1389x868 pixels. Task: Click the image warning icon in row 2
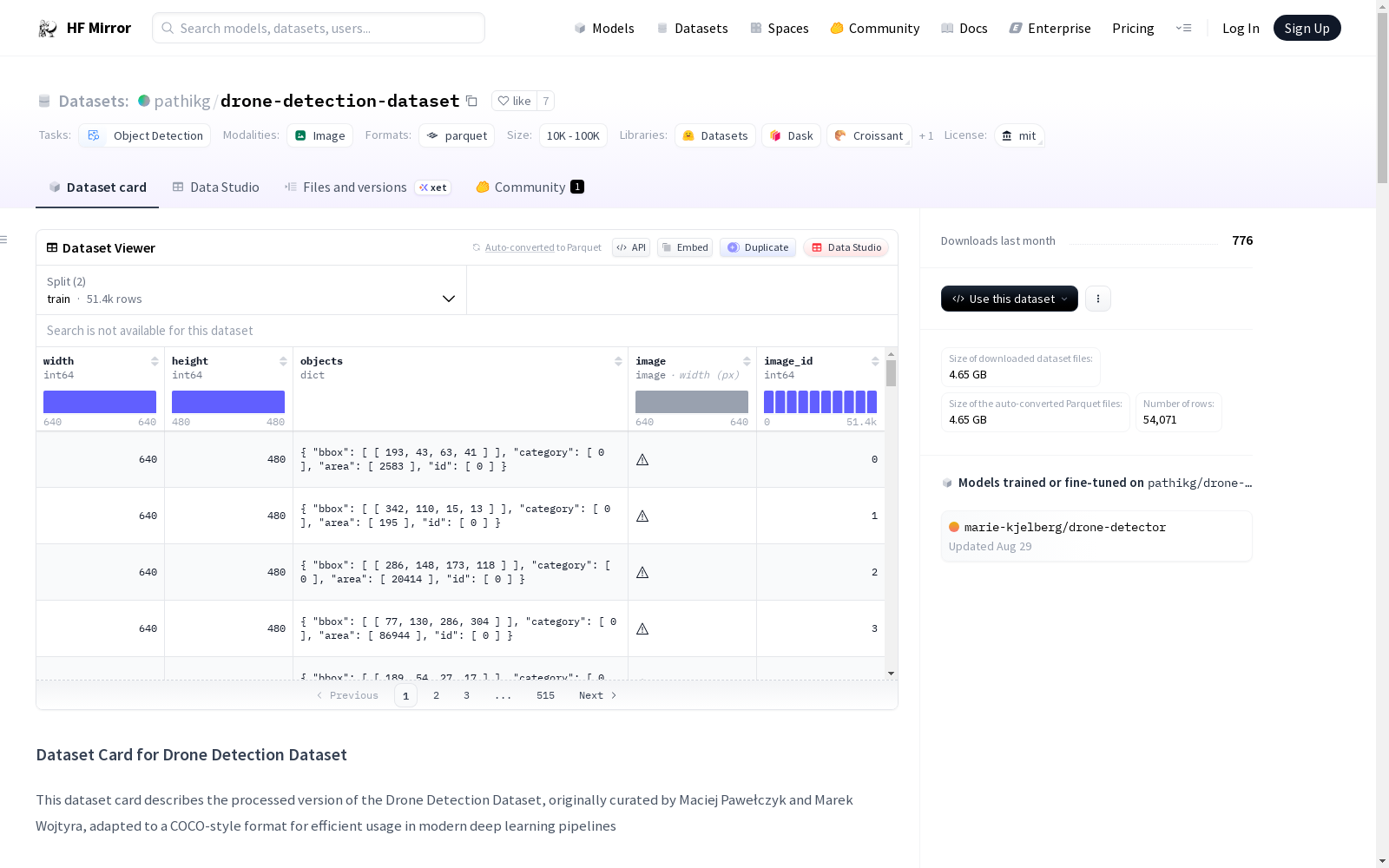(642, 572)
